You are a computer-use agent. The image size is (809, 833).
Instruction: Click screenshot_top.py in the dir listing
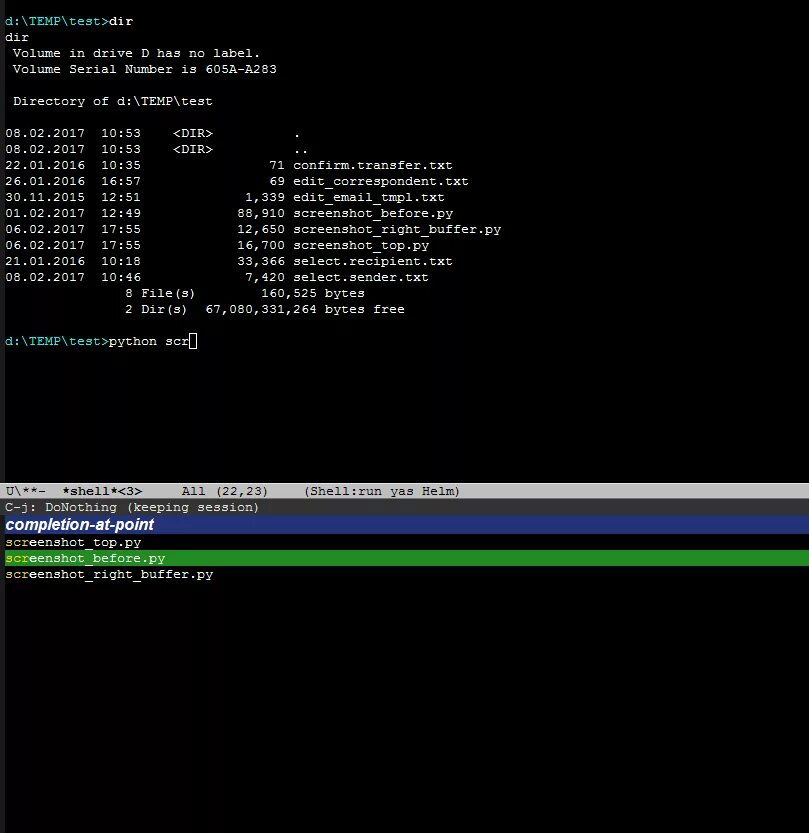361,245
